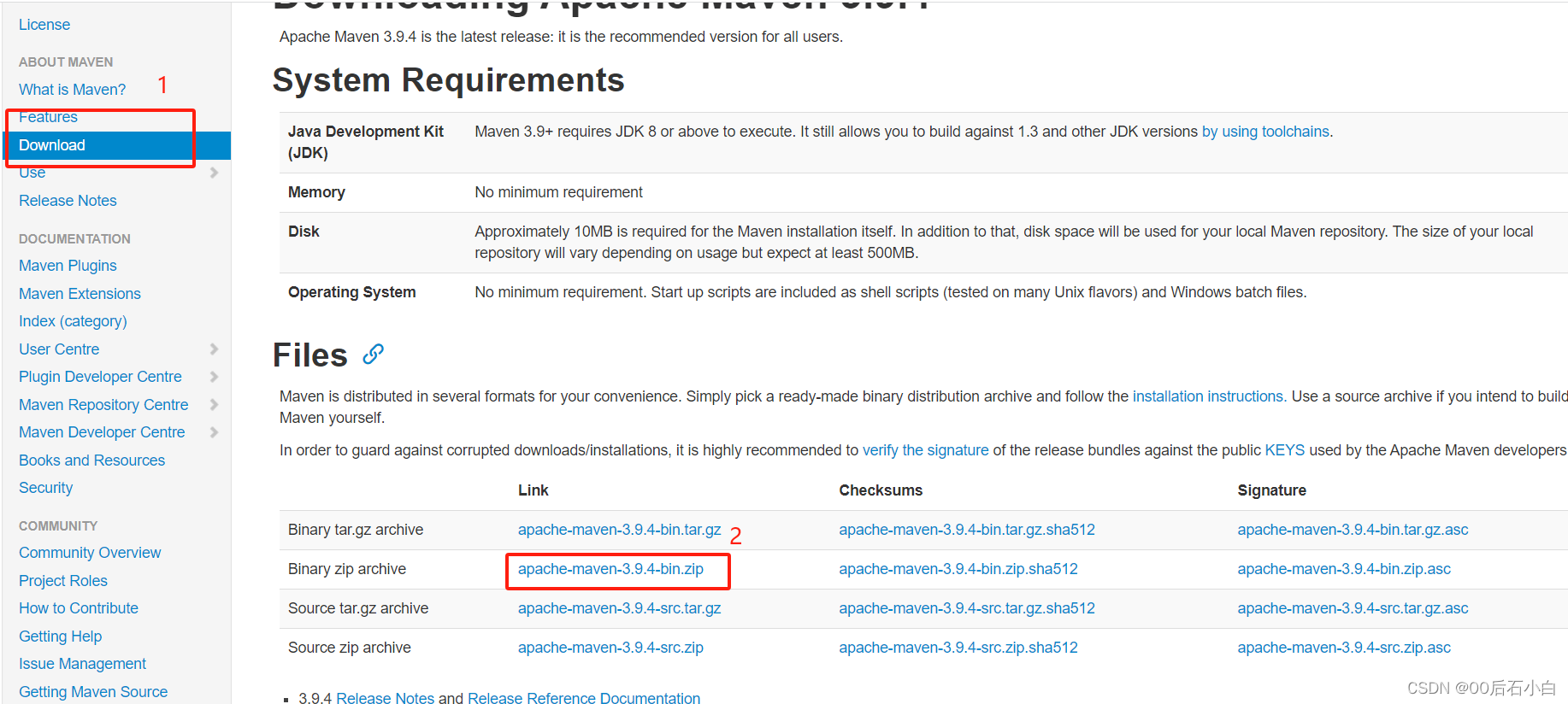Follow the 'by using toolchains' link
This screenshot has width=1568, height=704.
tap(1265, 132)
